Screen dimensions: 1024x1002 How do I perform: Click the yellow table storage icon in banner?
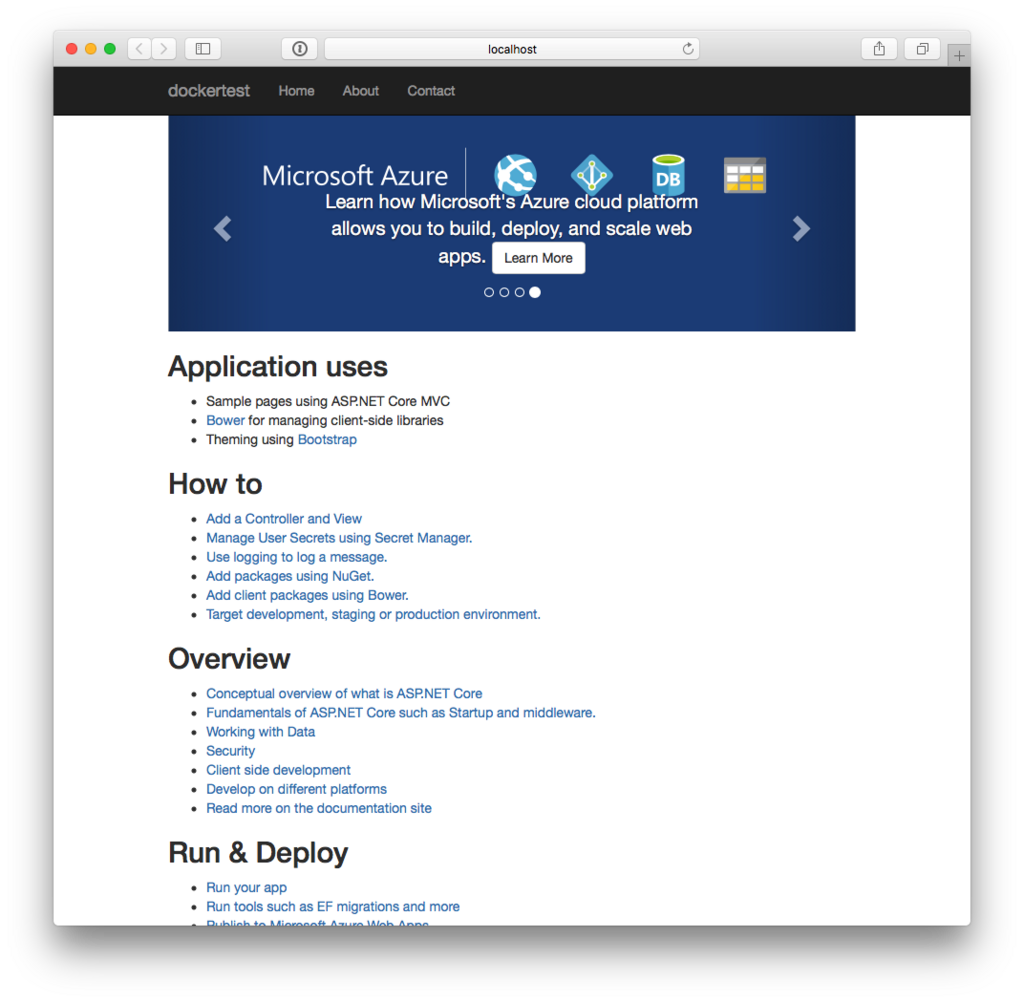pyautogui.click(x=745, y=175)
